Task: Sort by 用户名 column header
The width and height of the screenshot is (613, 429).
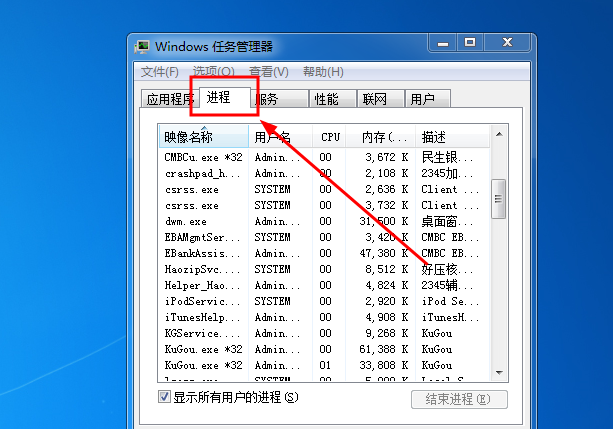Action: pos(280,137)
